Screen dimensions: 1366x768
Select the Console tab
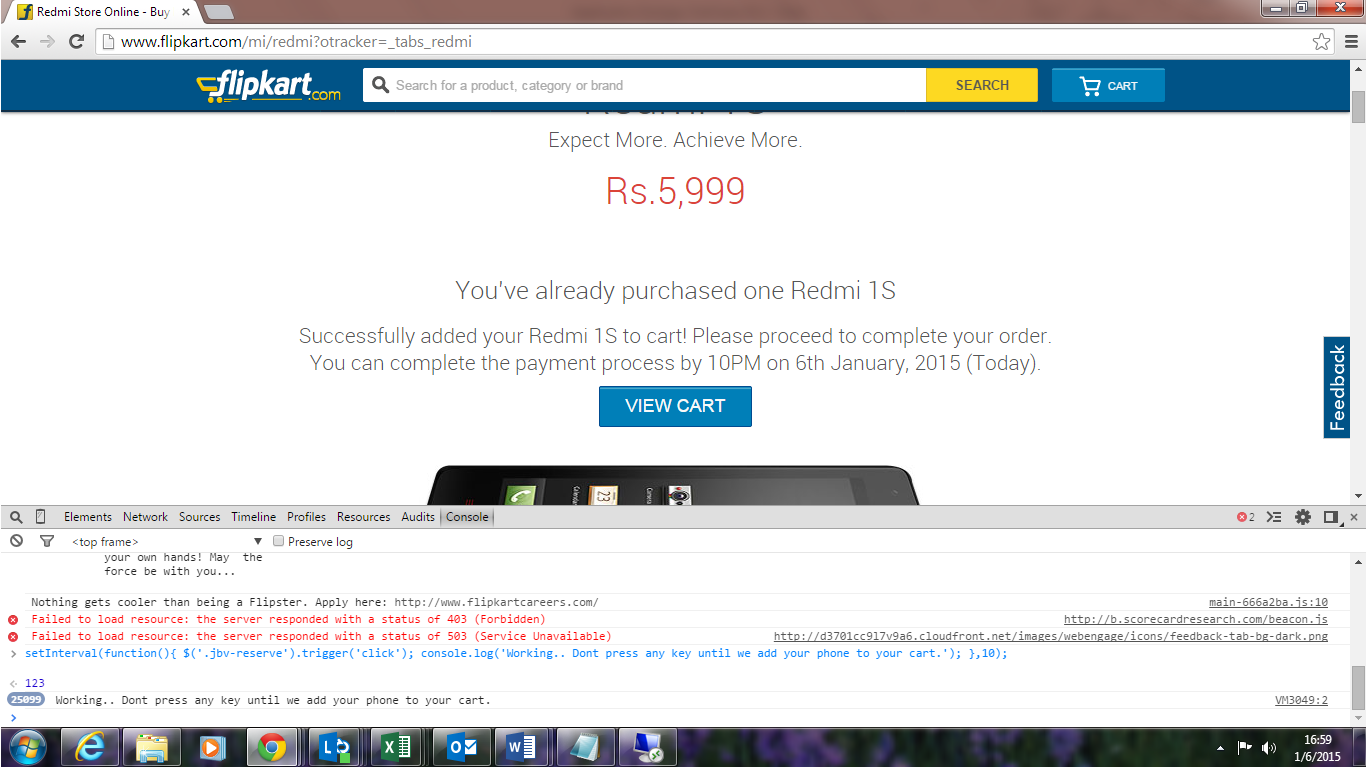click(467, 517)
